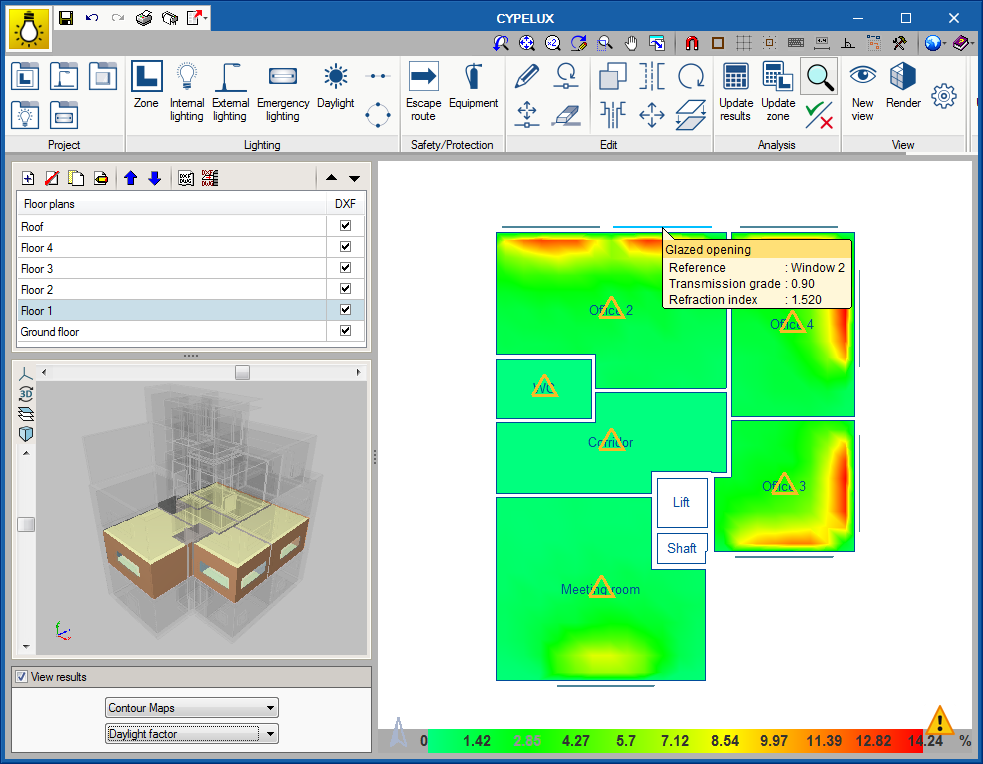
Task: Toggle DXF checkbox for Ground floor
Action: click(x=345, y=331)
